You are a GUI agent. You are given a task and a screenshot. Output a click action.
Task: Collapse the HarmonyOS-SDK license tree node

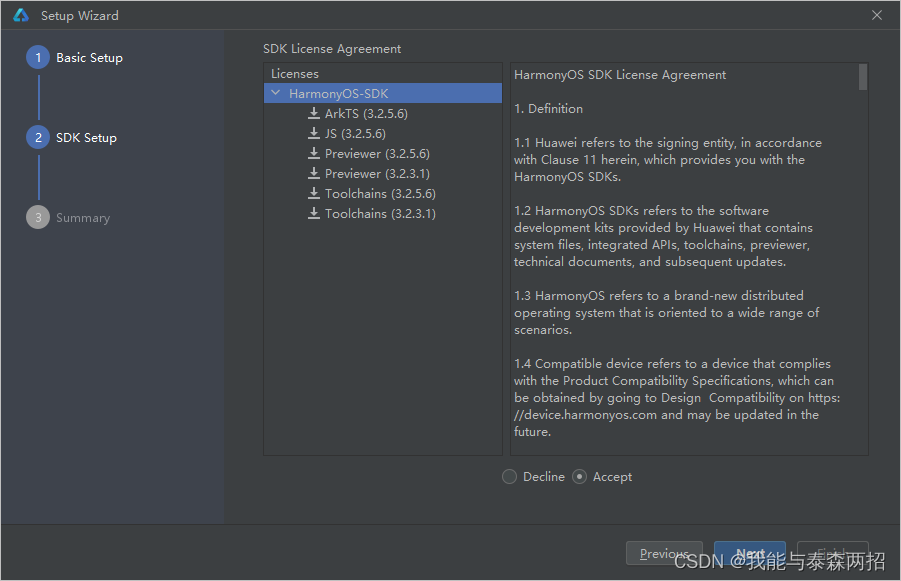click(276, 93)
